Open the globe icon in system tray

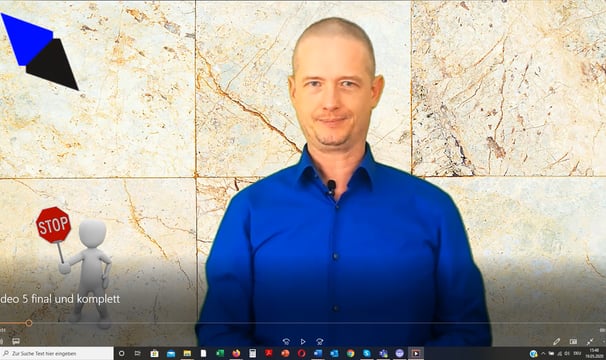pyautogui.click(x=533, y=353)
